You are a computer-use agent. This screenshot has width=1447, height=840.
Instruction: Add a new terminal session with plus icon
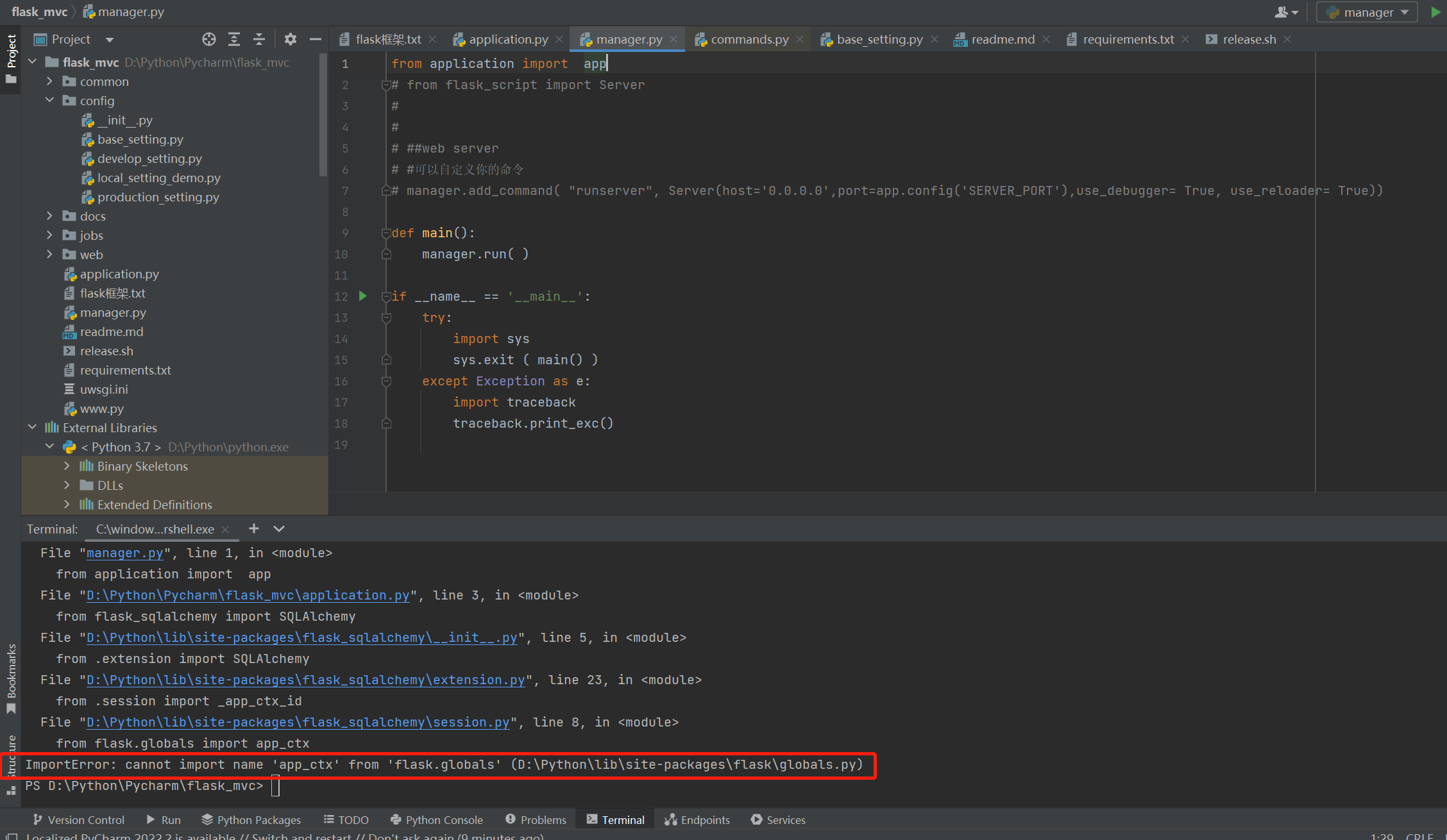(x=254, y=528)
